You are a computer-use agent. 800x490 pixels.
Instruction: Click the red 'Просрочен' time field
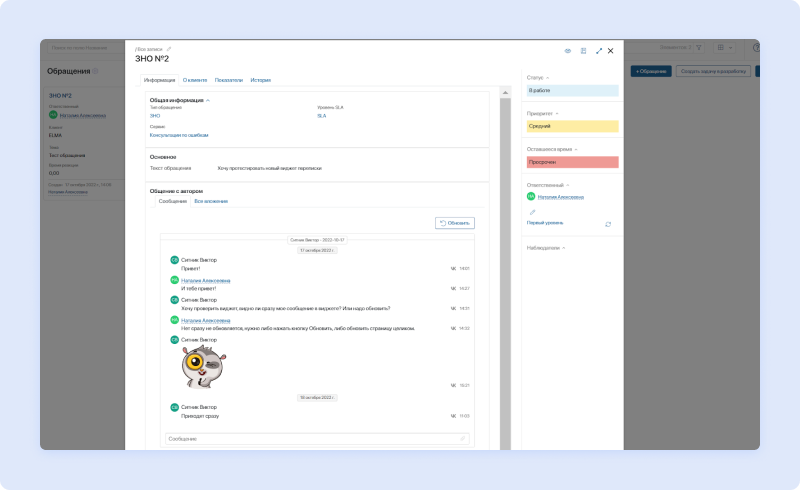pyautogui.click(x=572, y=162)
